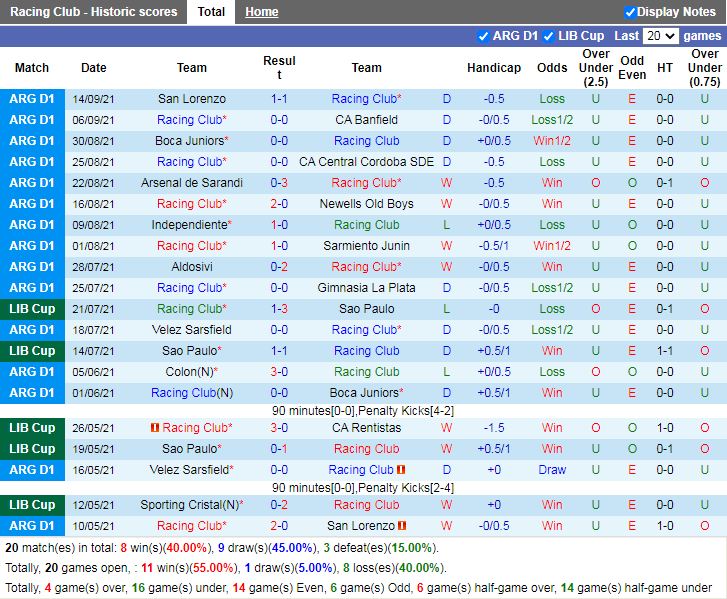727x599 pixels.
Task: Open the Newells Old Boys team page
Action: coord(366,204)
